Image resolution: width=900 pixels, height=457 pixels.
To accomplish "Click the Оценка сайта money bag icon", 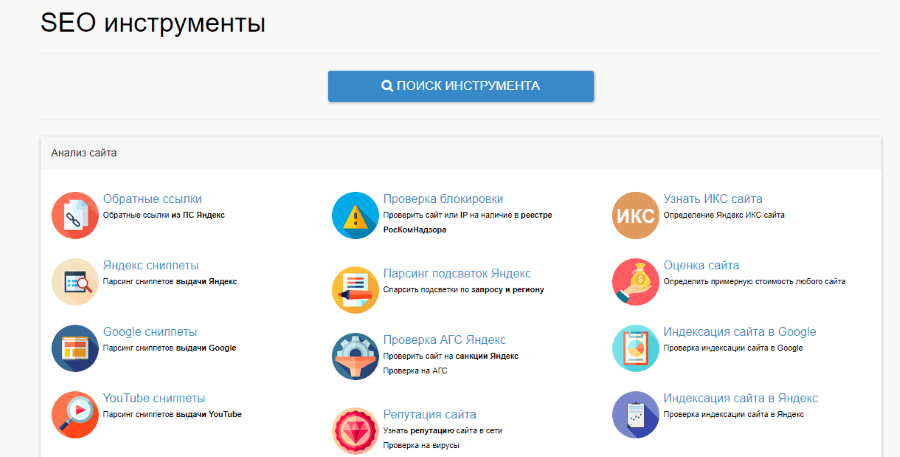I will click(635, 282).
